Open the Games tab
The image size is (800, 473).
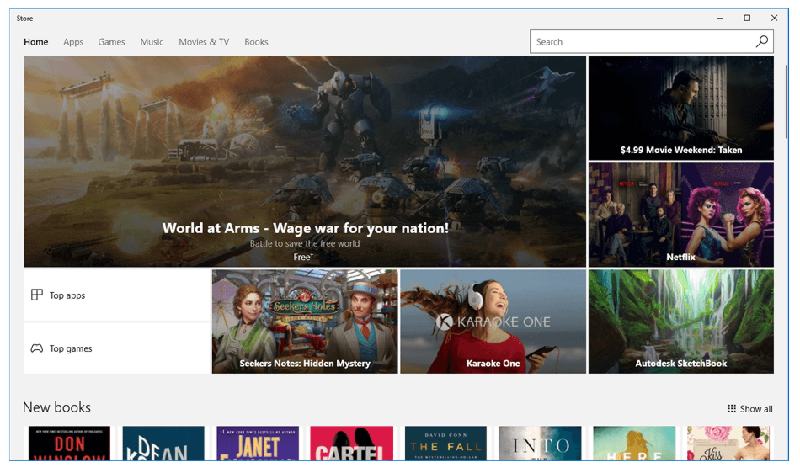(x=112, y=42)
